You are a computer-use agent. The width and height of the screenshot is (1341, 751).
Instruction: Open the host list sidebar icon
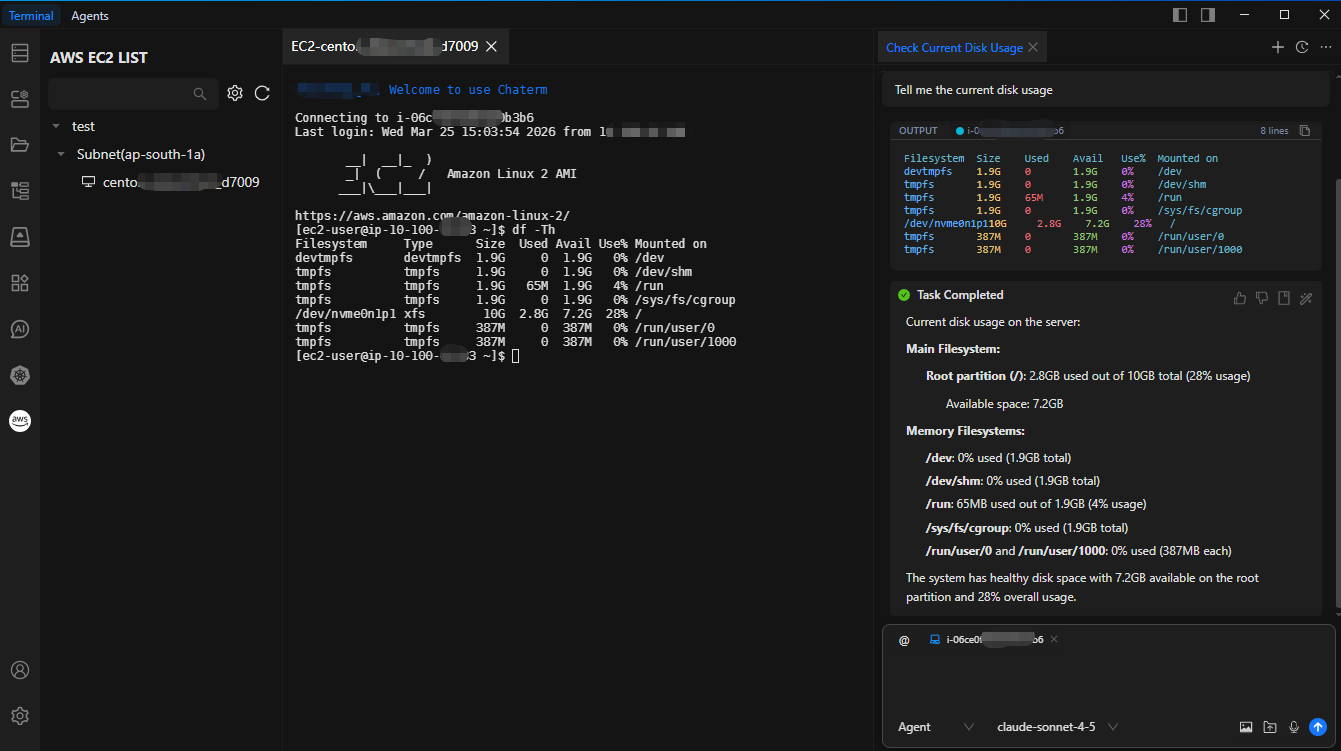click(20, 53)
